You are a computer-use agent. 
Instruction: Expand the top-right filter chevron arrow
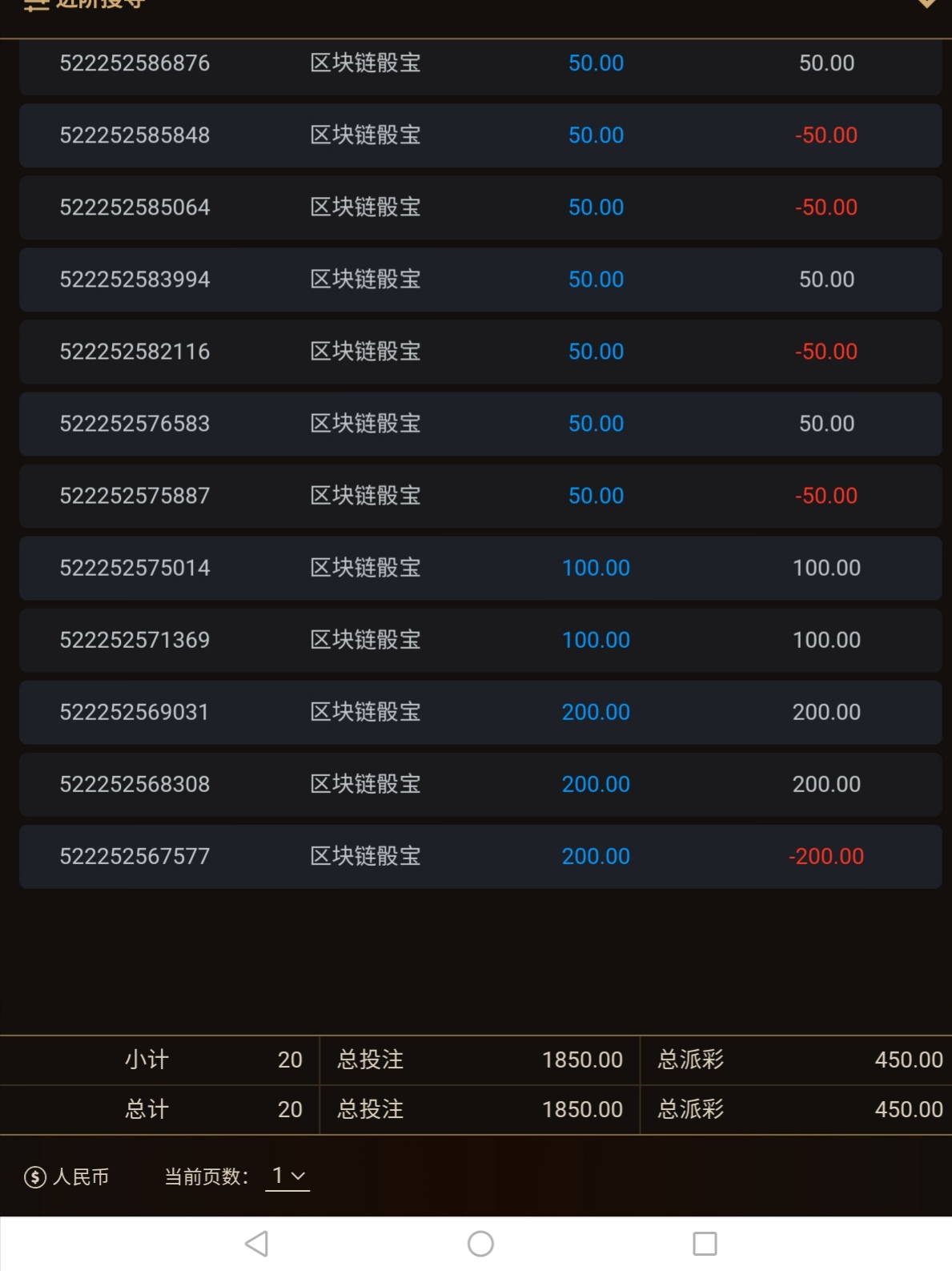click(926, 4)
